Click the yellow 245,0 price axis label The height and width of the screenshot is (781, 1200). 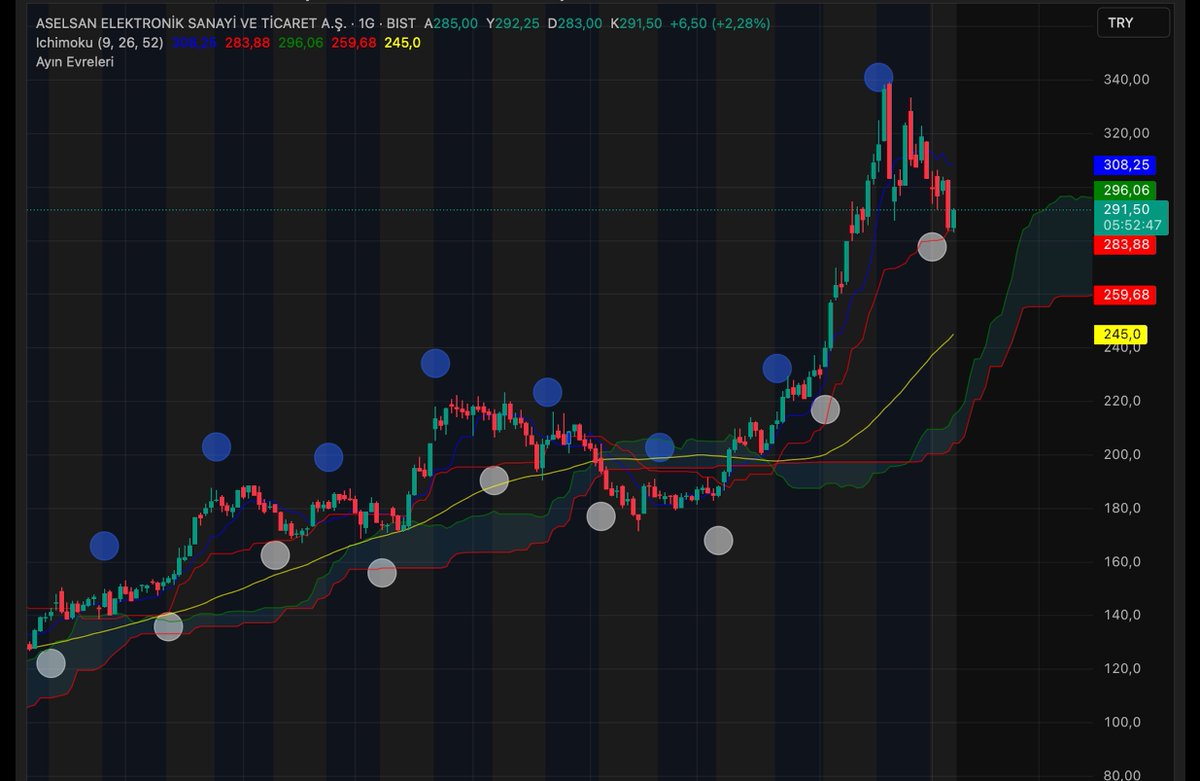point(1121,334)
